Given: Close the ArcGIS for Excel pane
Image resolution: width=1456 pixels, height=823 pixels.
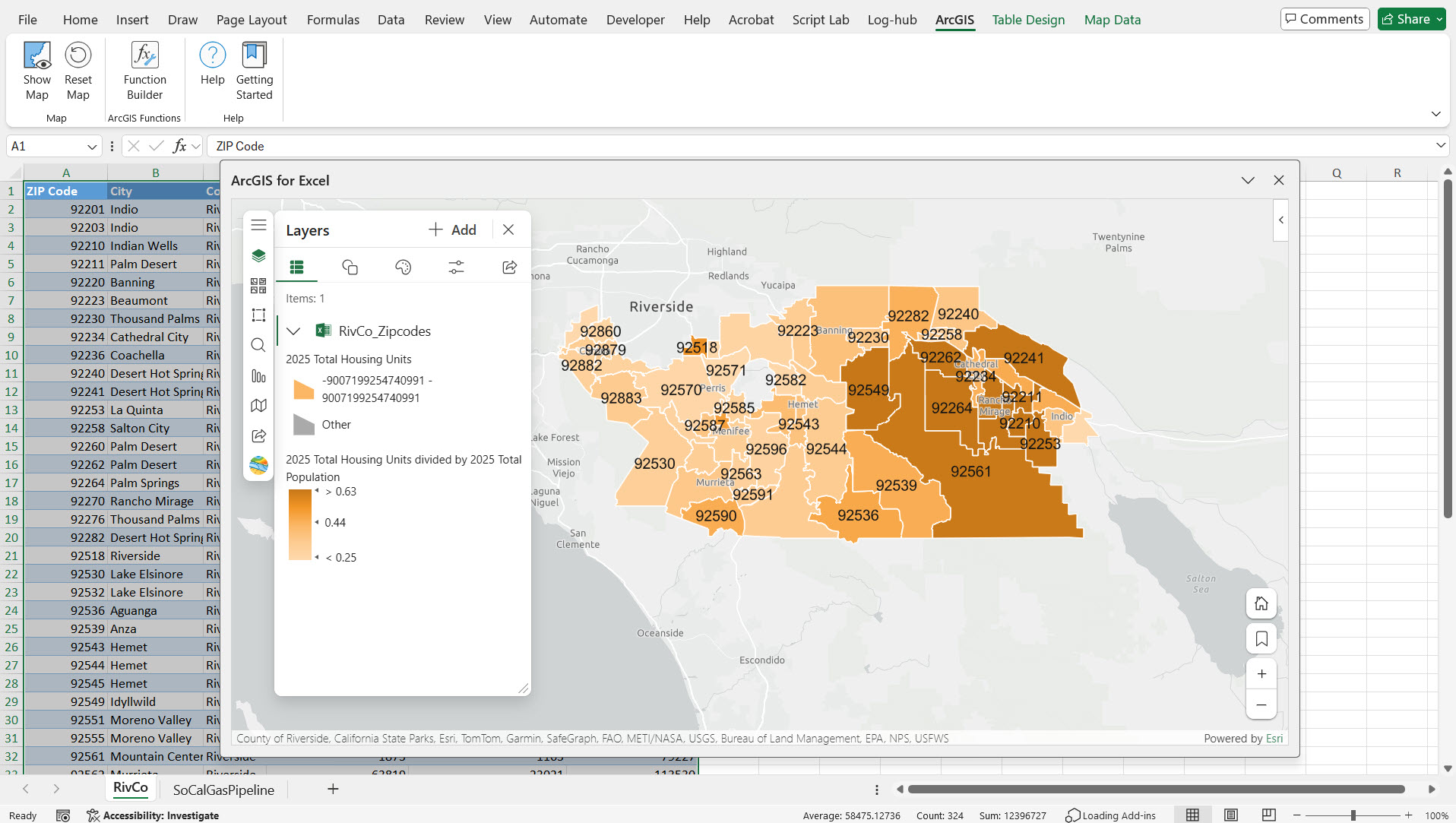Looking at the screenshot, I should 1279,180.
